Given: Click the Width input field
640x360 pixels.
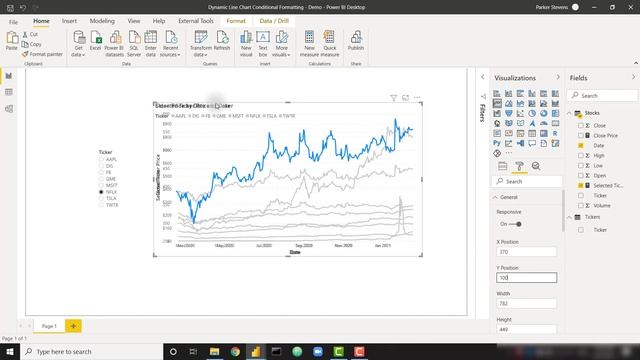Looking at the screenshot, I should [526, 303].
